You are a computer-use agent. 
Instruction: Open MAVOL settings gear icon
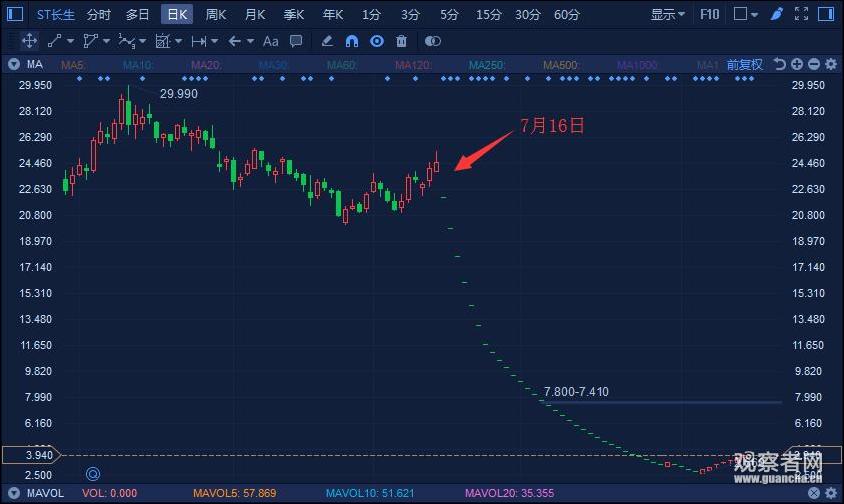point(831,493)
